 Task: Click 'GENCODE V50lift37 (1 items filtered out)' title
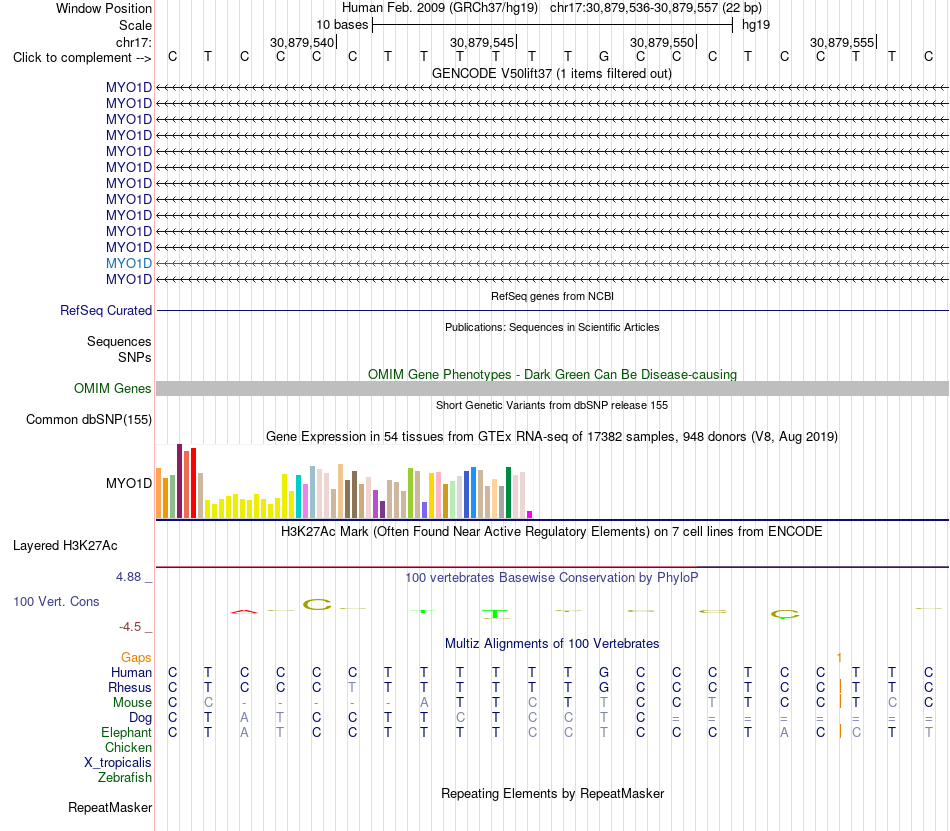(x=552, y=73)
